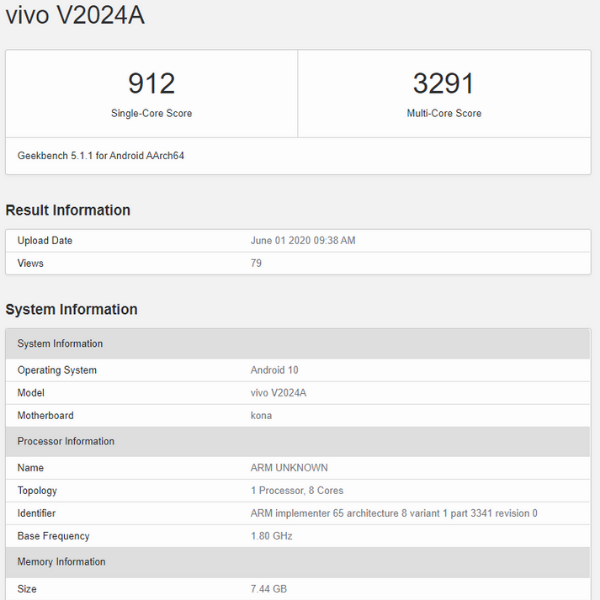This screenshot has width=600, height=600.
Task: Select the ARM UNKNOWN processor name
Action: tap(289, 467)
